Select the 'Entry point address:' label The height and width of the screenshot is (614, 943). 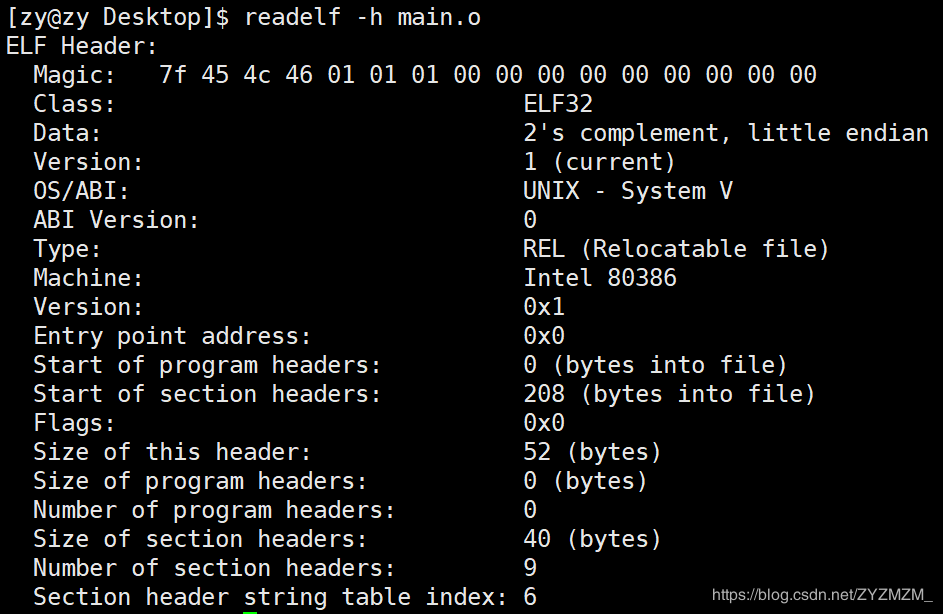click(172, 336)
